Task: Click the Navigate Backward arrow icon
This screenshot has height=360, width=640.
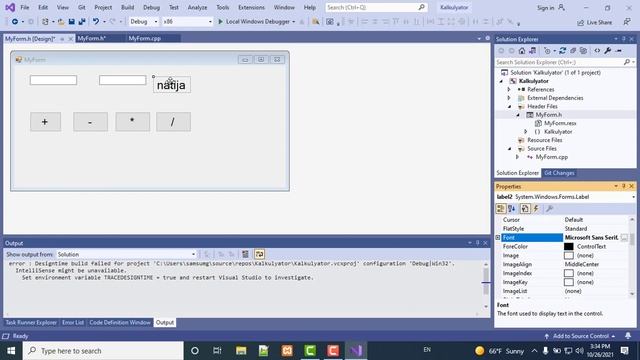Action: tap(15, 22)
